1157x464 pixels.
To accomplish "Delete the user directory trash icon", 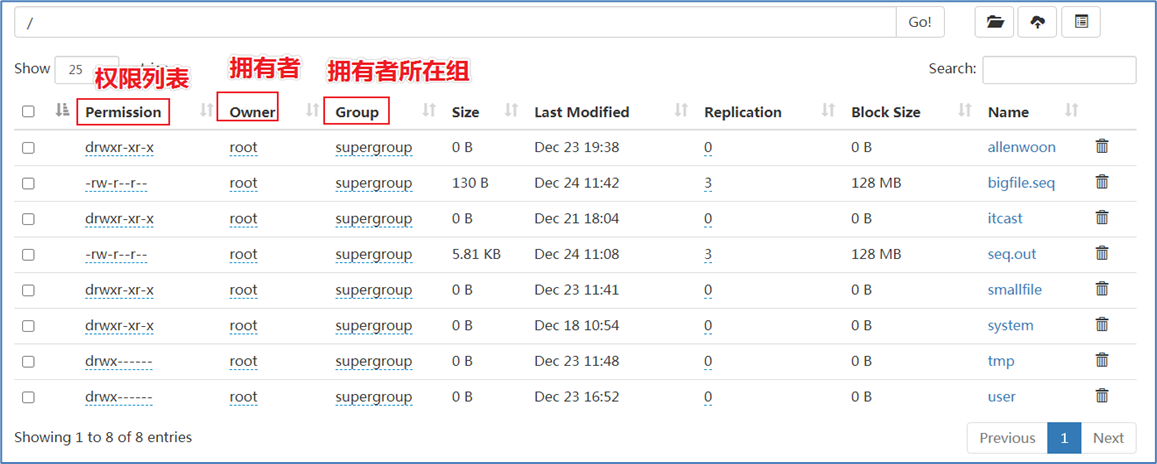I will click(1102, 395).
